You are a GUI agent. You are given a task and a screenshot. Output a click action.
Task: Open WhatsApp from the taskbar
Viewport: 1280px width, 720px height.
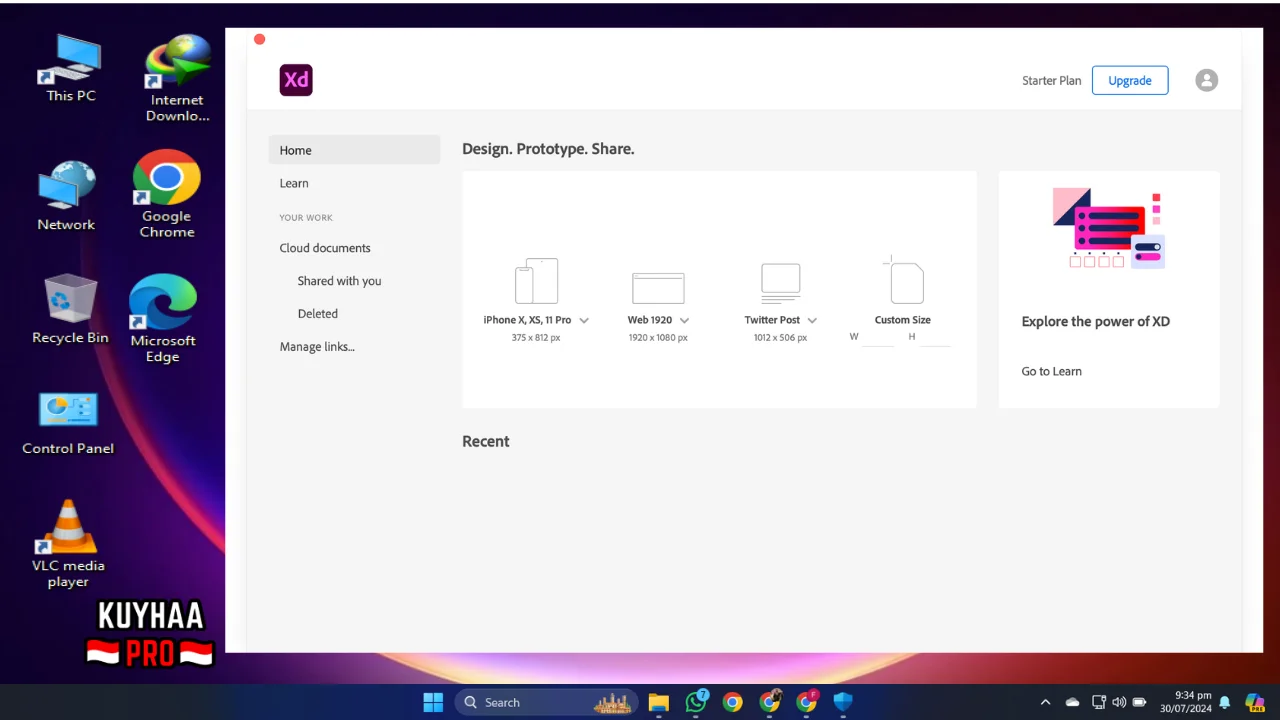click(696, 702)
